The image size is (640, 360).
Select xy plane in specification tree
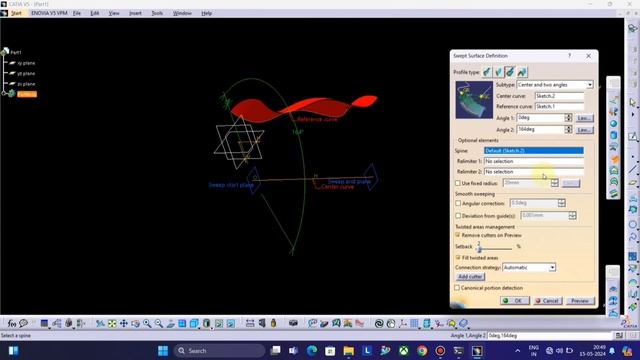(26, 63)
